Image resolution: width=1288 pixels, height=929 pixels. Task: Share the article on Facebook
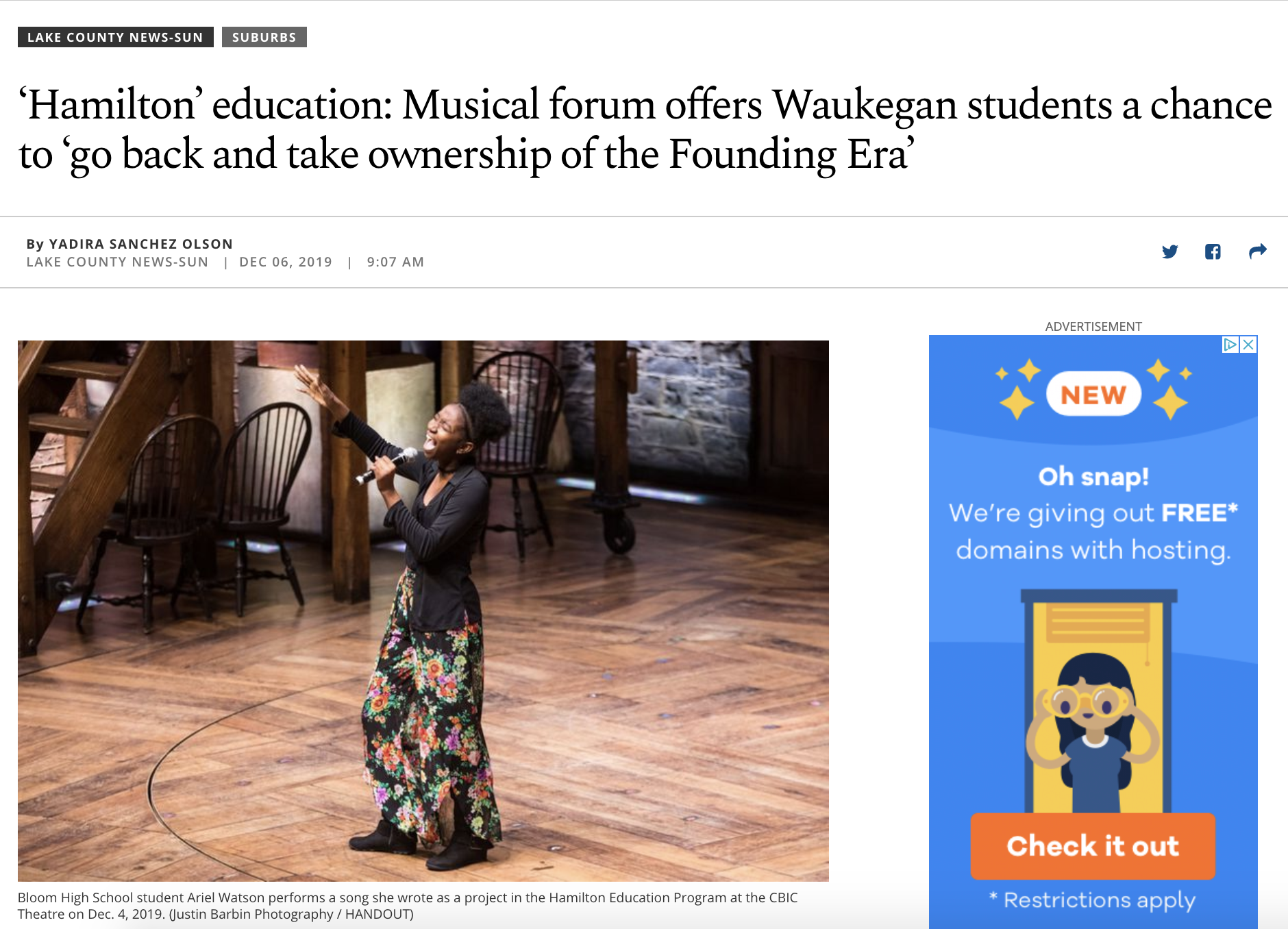tap(1213, 251)
